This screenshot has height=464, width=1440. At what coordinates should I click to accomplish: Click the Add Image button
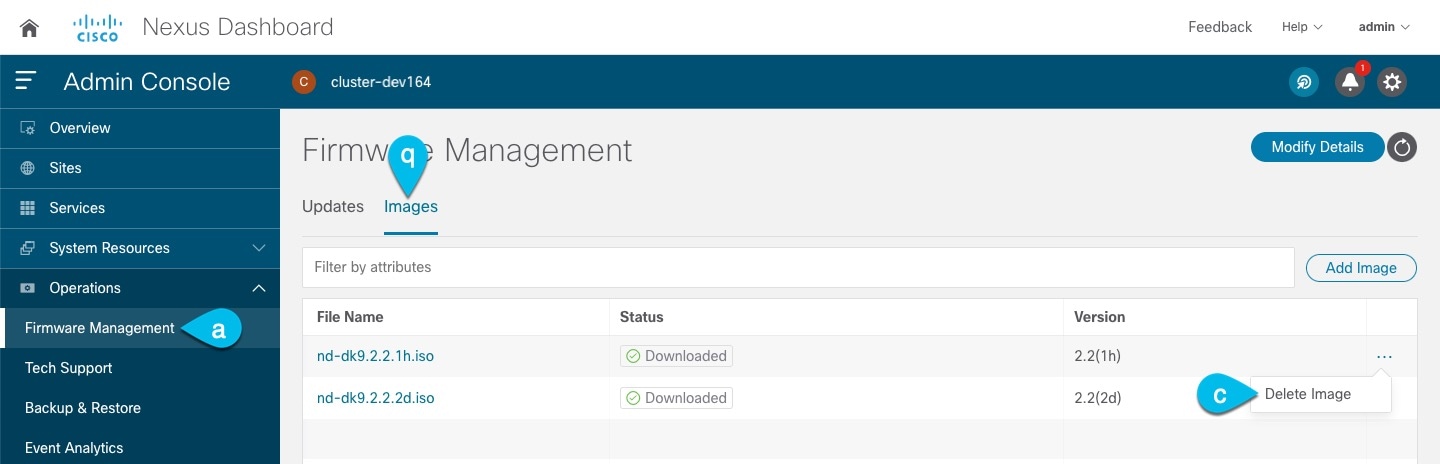[x=1361, y=268]
